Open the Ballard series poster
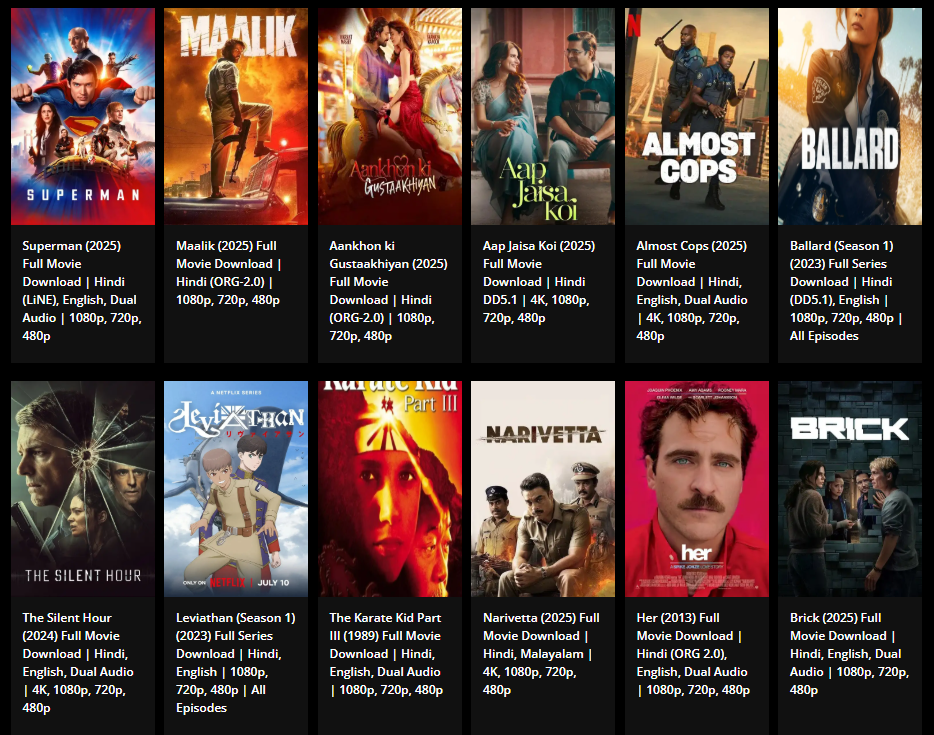934x735 pixels. point(849,116)
